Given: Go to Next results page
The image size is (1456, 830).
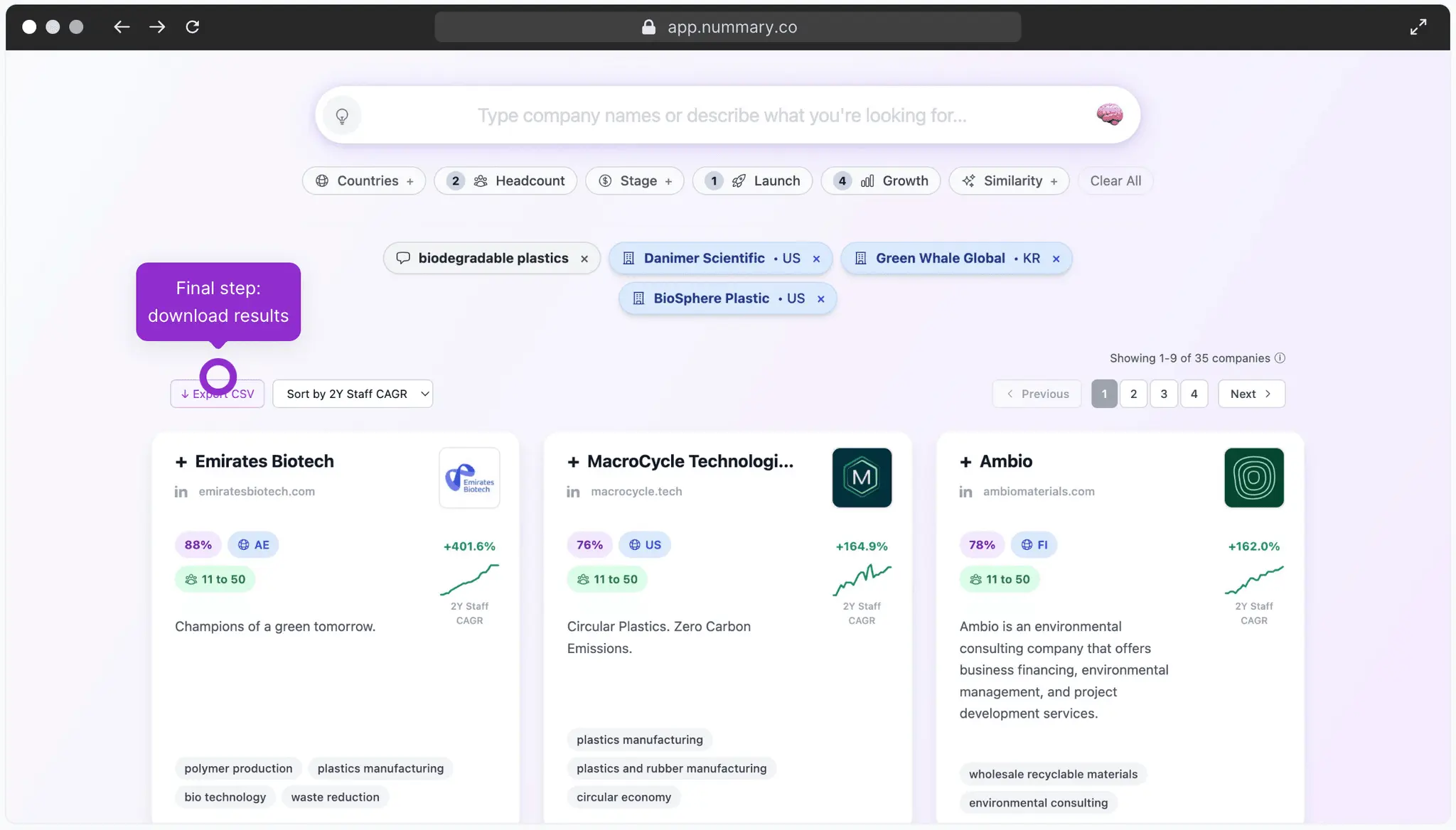Looking at the screenshot, I should pos(1251,394).
